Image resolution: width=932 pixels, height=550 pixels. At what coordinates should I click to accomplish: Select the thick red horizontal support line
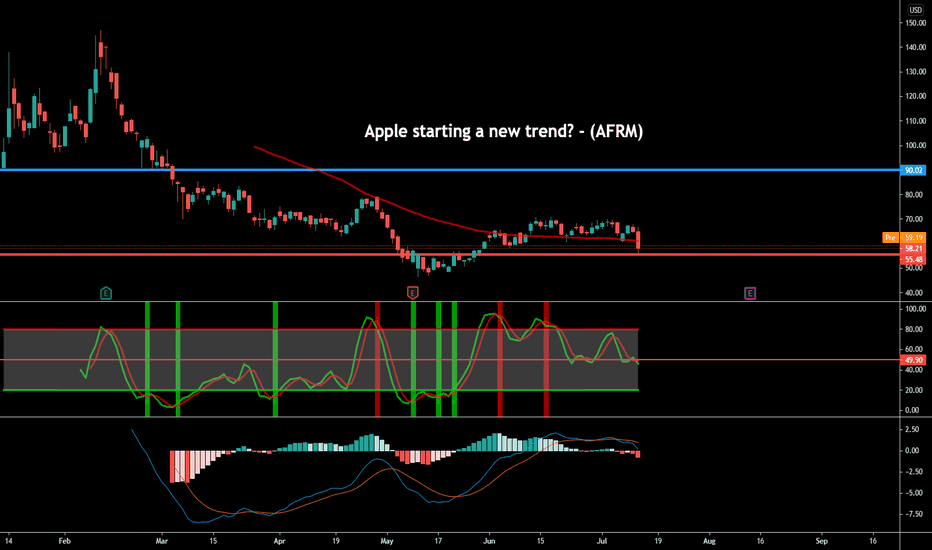coord(450,254)
